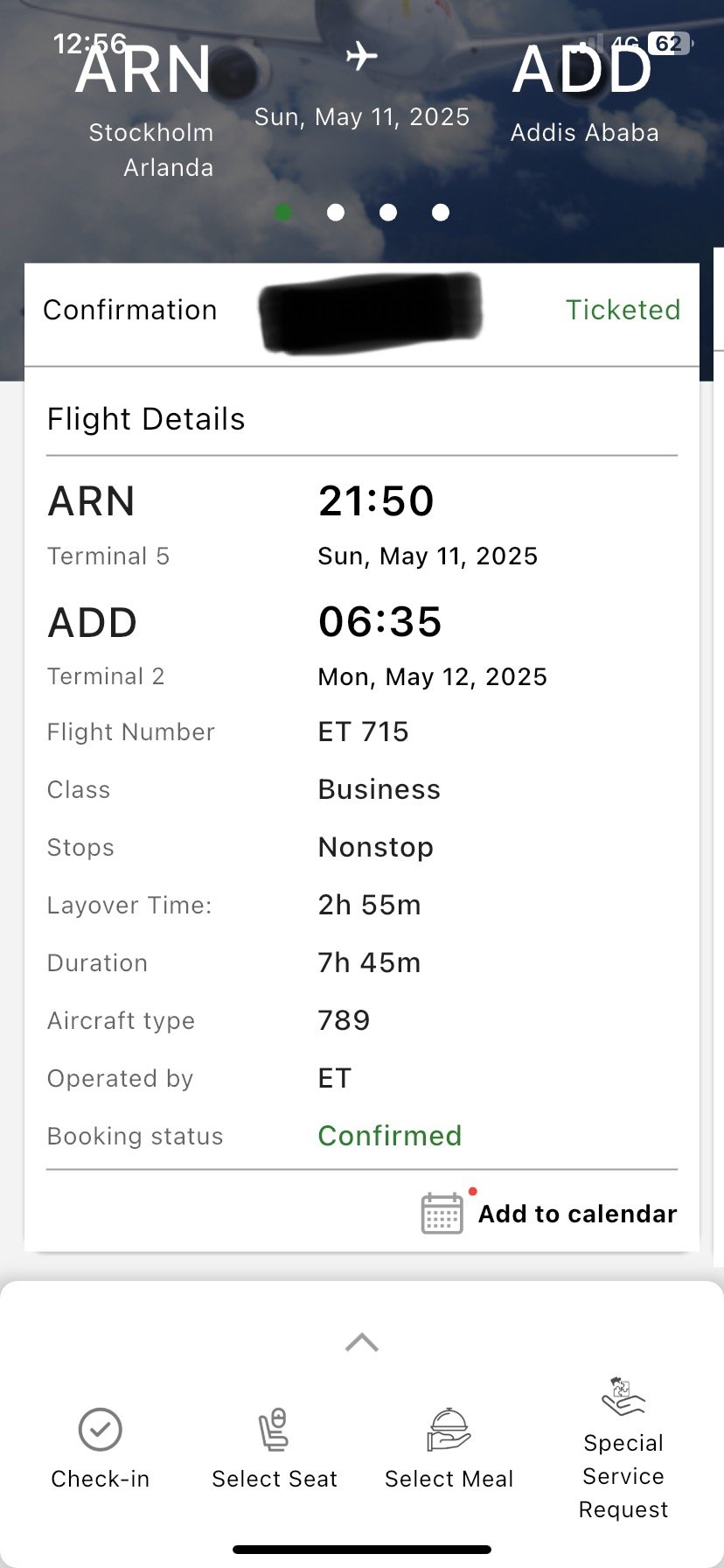Open Select Seat via seat icon

274,1430
